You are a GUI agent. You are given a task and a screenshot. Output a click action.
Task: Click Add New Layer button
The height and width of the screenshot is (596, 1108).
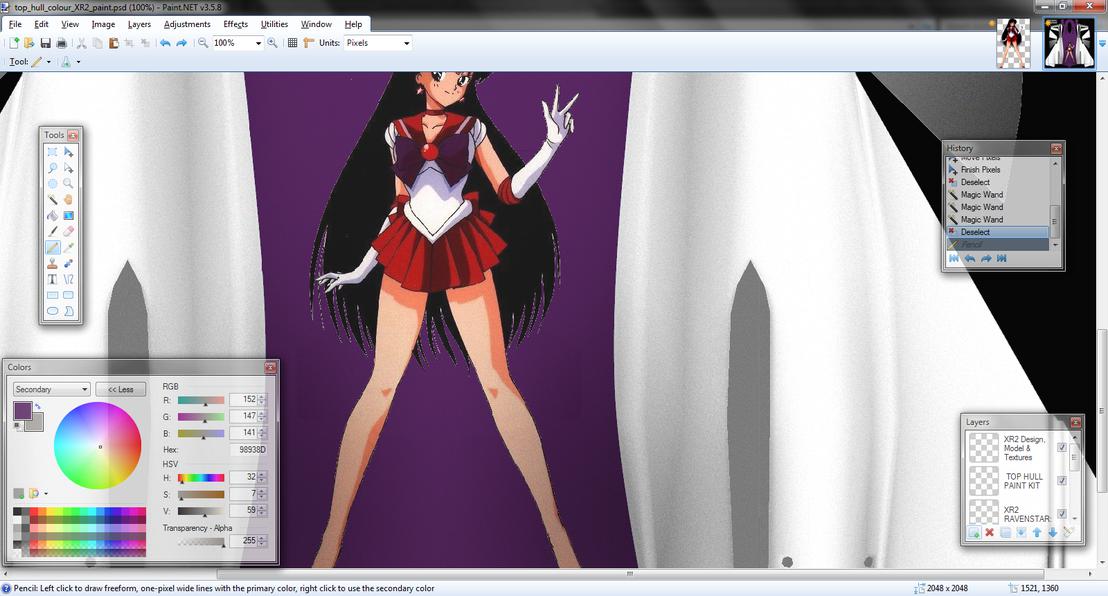[974, 532]
